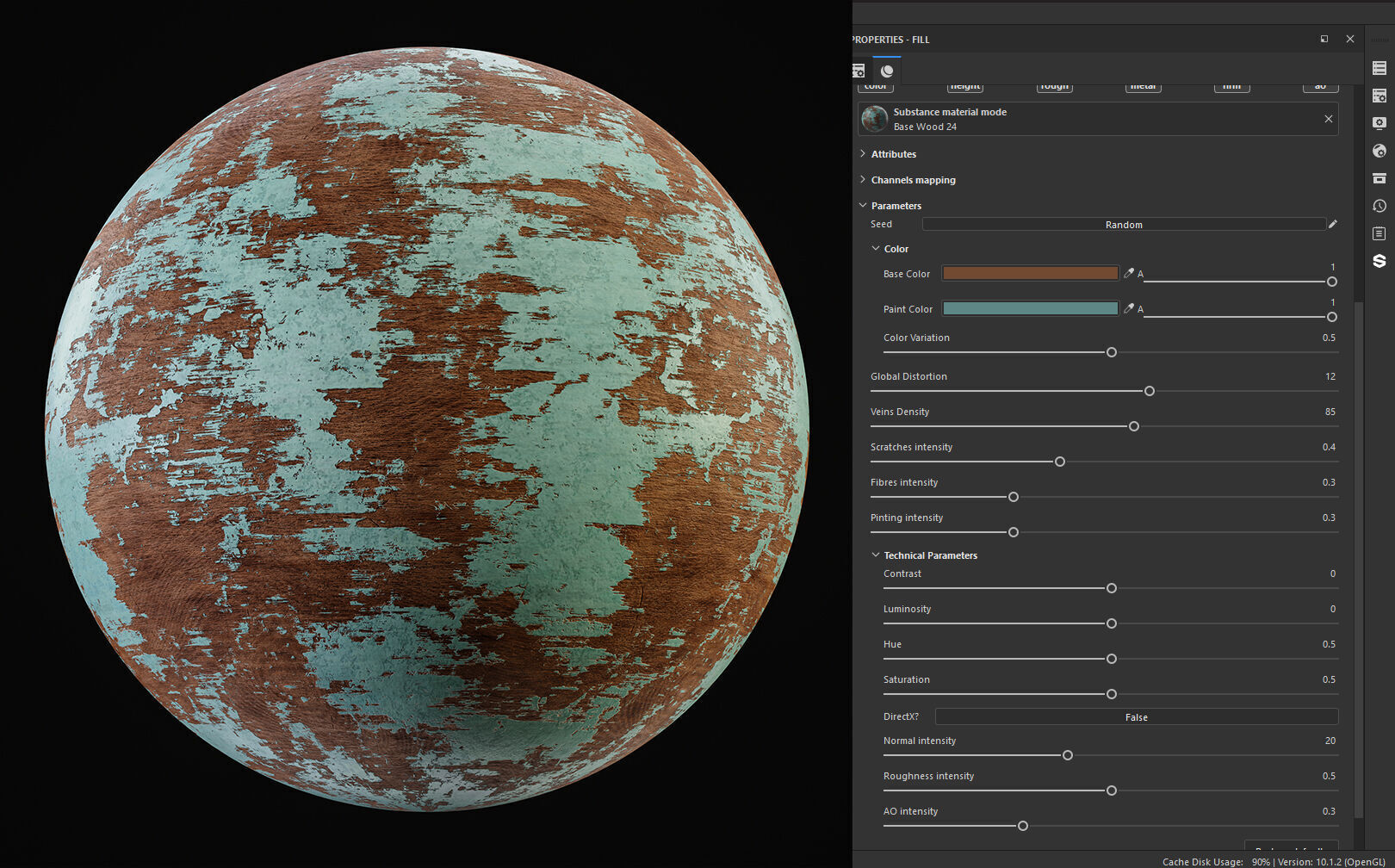Expand the Channels mapping section

coord(863,180)
